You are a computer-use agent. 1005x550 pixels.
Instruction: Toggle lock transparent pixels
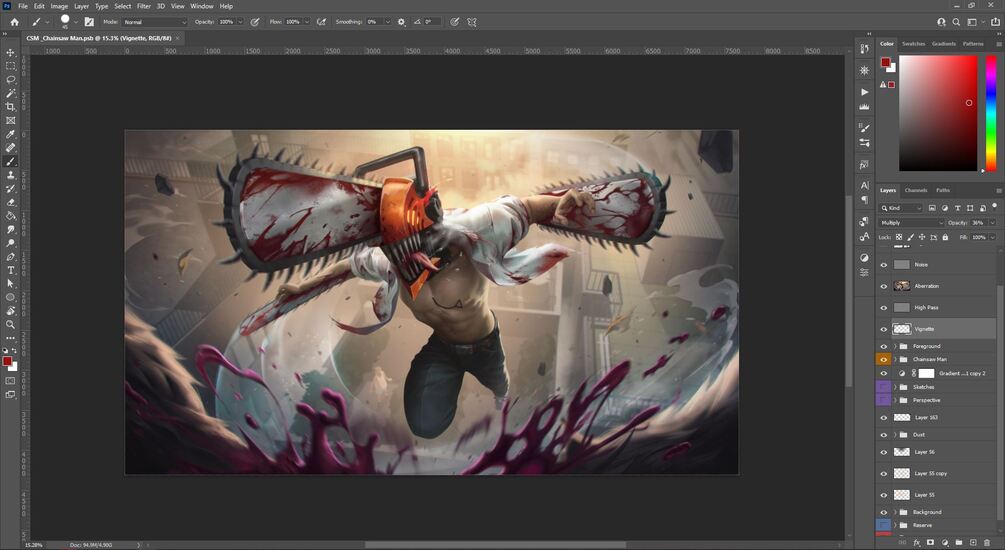pyautogui.click(x=899, y=237)
